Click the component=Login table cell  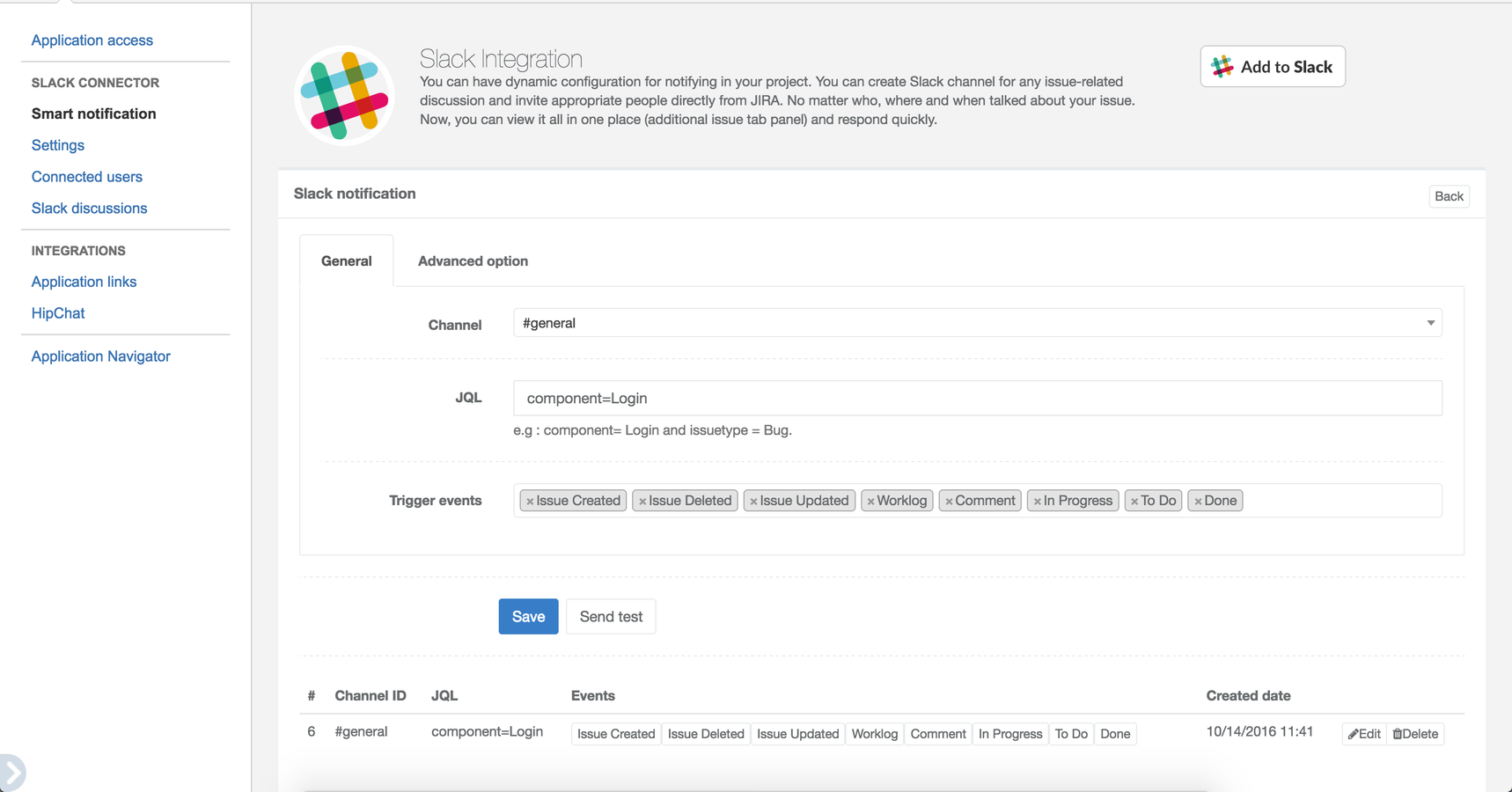tap(487, 732)
